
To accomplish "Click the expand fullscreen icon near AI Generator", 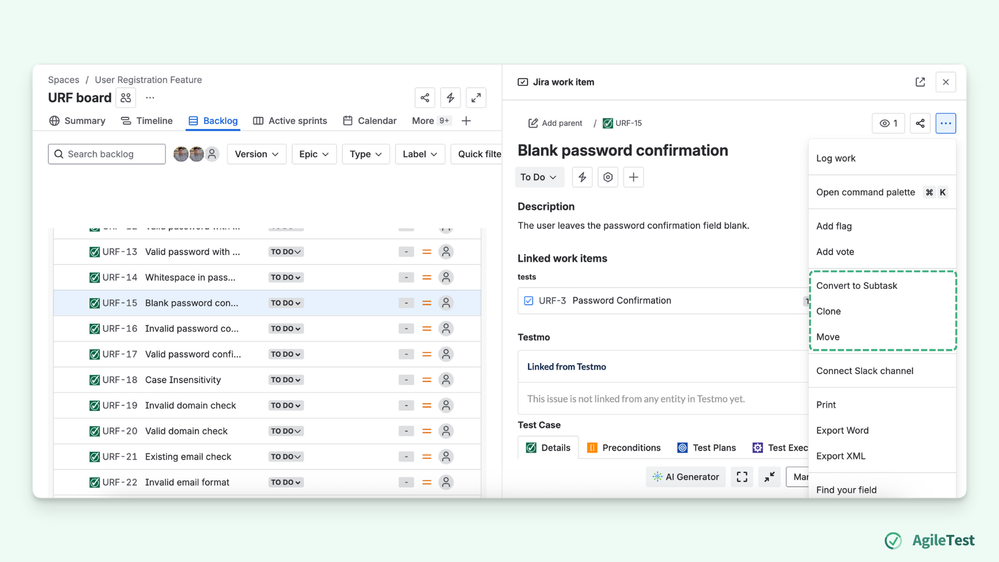I will 742,477.
